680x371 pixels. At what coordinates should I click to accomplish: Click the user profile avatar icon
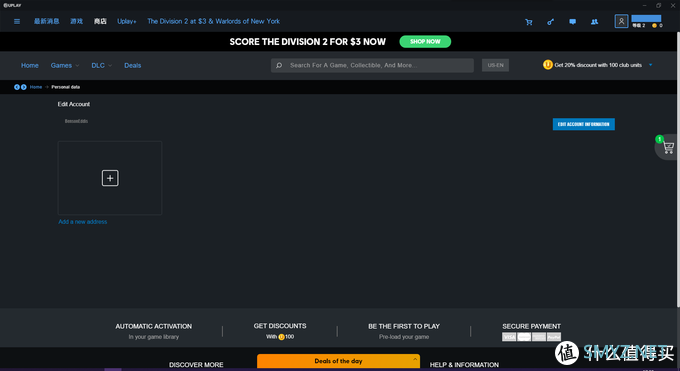(621, 21)
